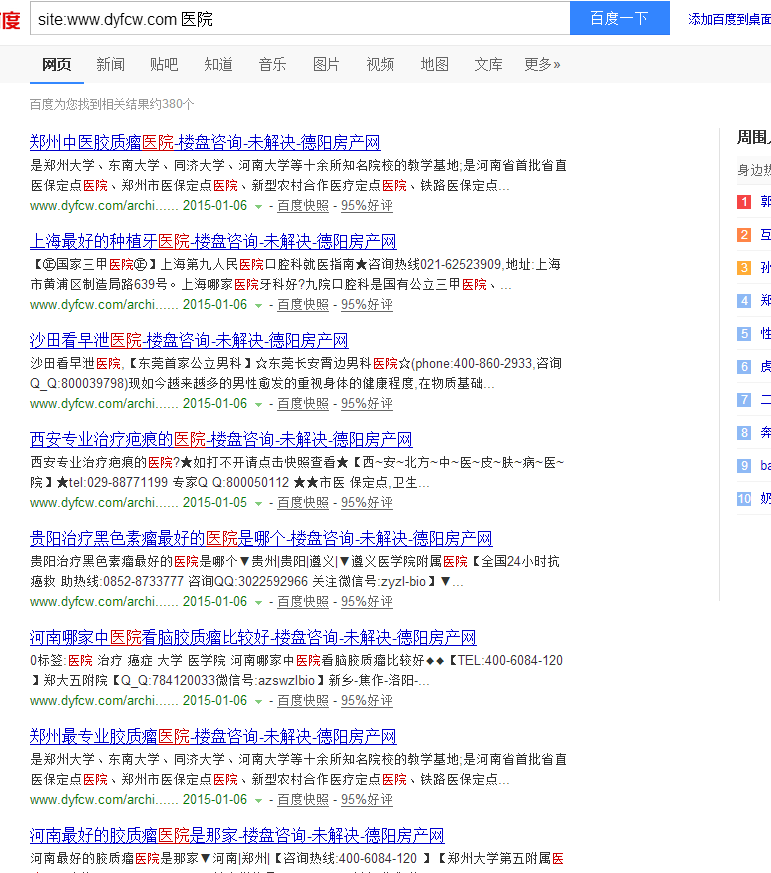The height and width of the screenshot is (873, 771).
Task: Expand URL dropdown arrow for 西安专业治疗疤痕 result
Action: [258, 503]
